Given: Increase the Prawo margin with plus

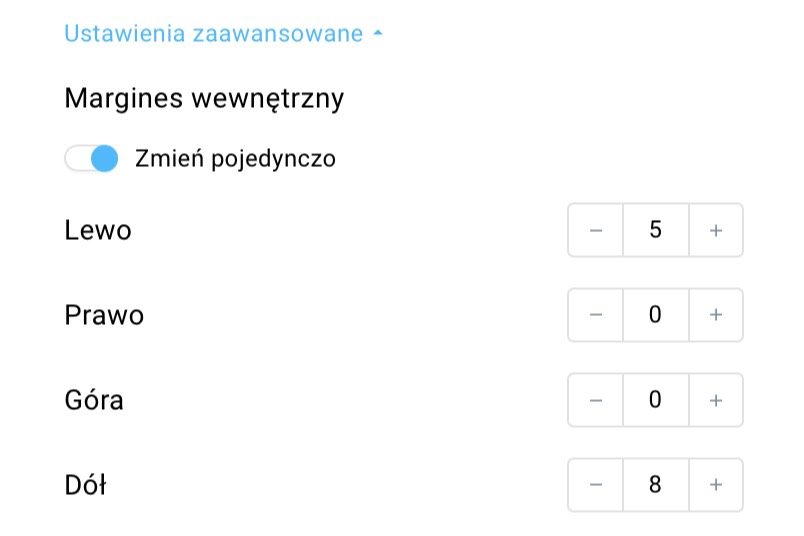Looking at the screenshot, I should pyautogui.click(x=716, y=315).
